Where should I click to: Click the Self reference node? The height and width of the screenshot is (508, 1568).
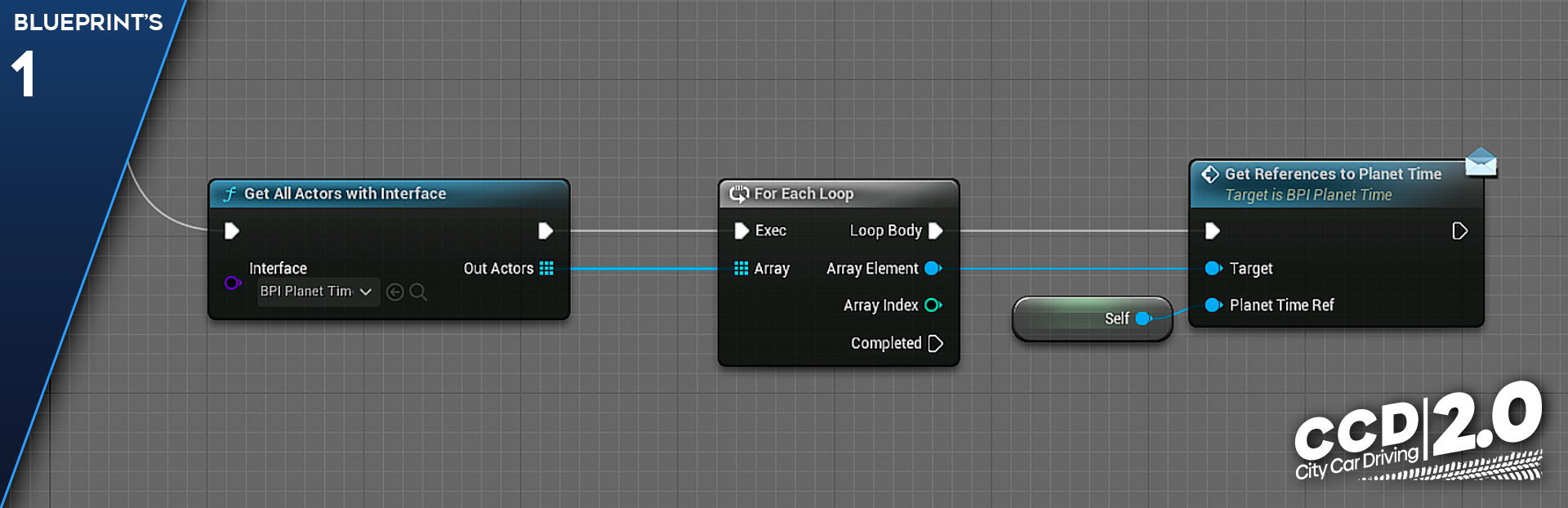pos(1092,319)
